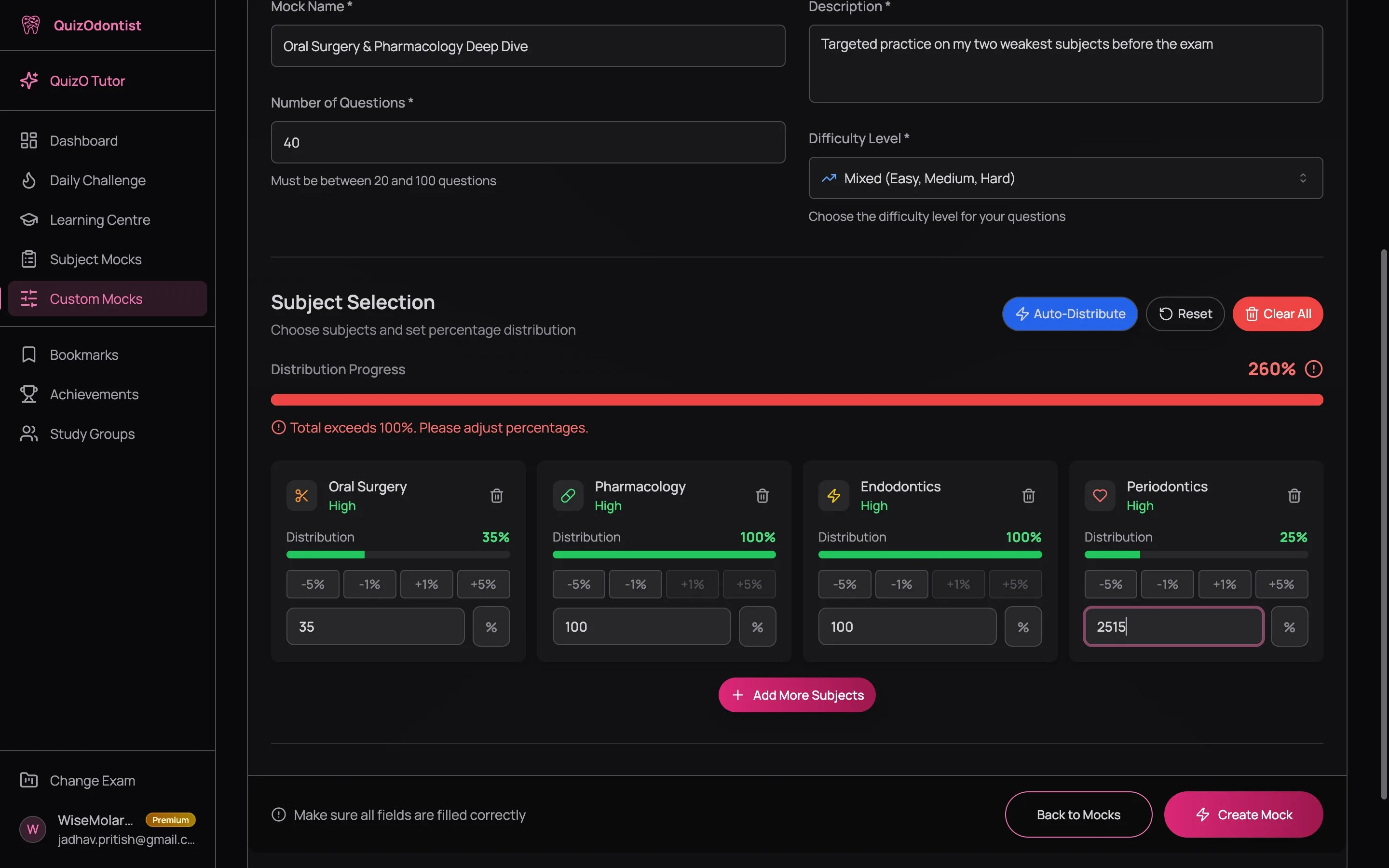
Task: Click the Periodontics heart icon
Action: click(x=1100, y=495)
